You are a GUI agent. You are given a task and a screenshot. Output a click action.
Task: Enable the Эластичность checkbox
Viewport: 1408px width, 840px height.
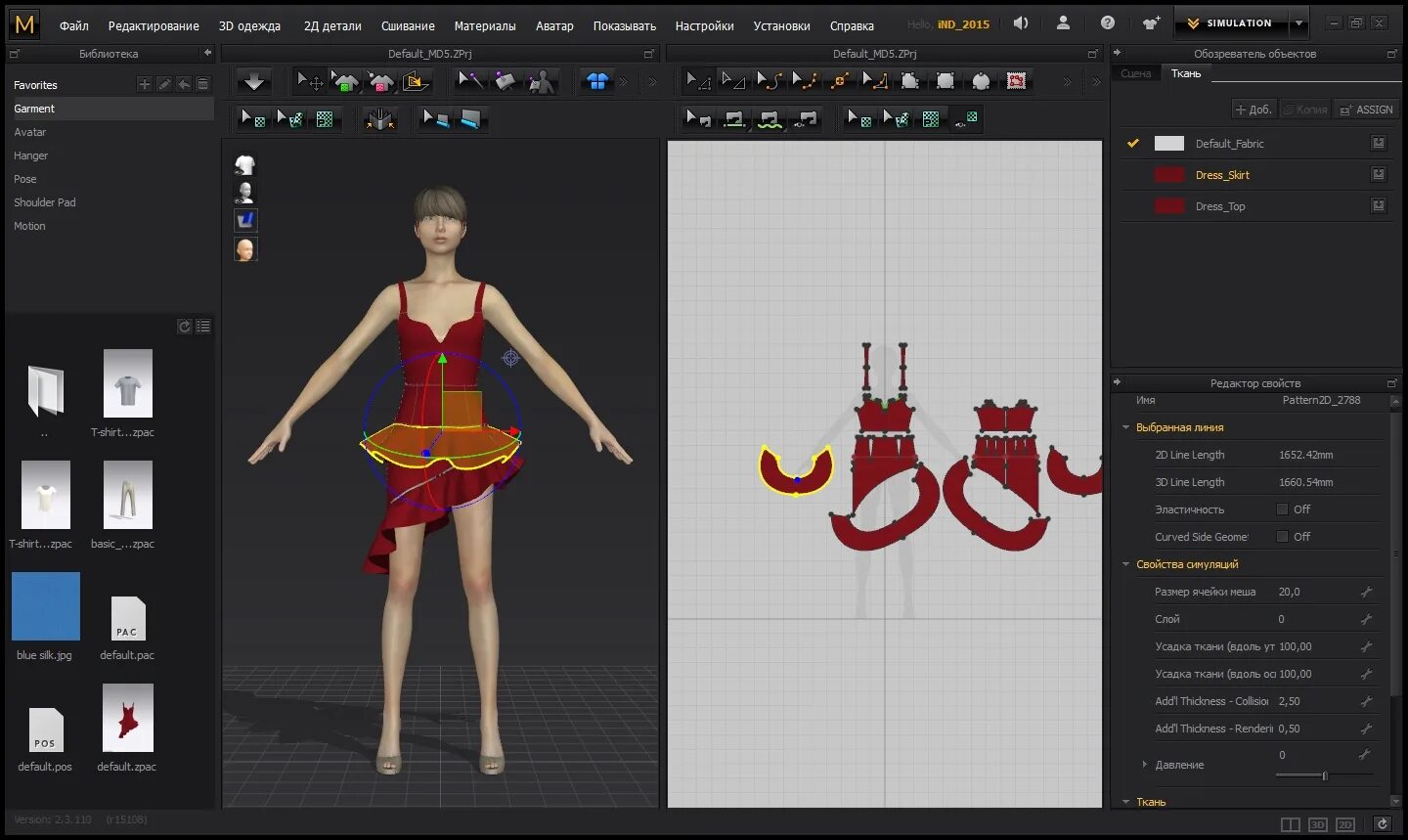pos(1282,509)
